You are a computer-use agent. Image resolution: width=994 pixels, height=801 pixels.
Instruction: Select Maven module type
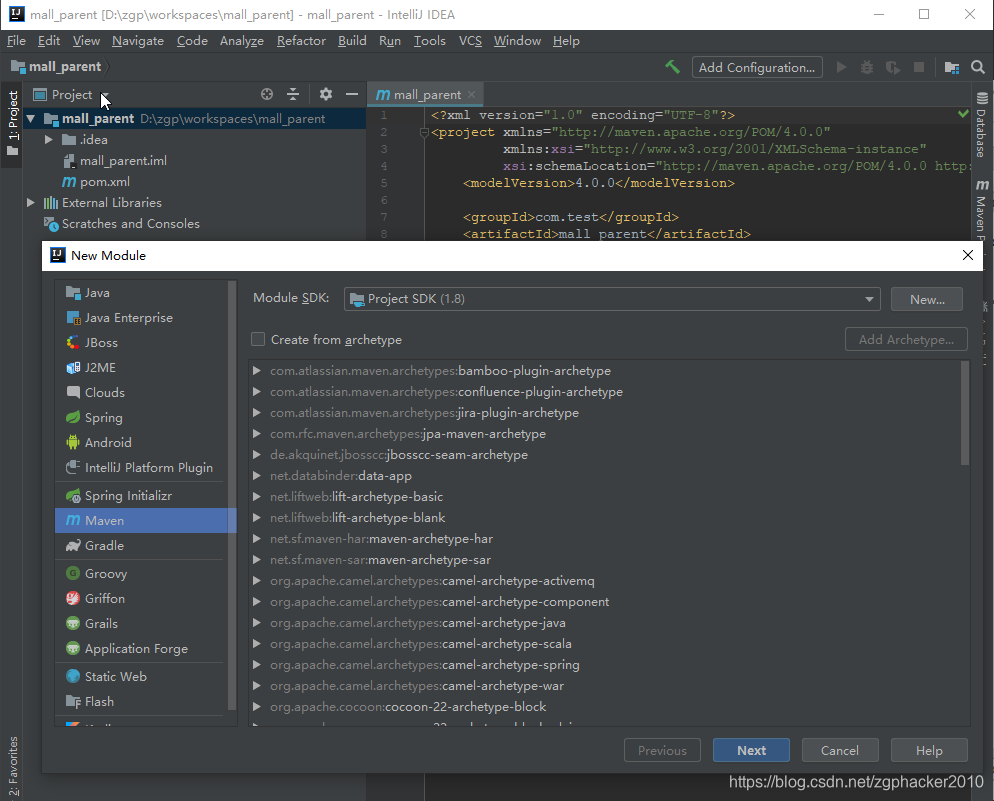[x=145, y=521]
